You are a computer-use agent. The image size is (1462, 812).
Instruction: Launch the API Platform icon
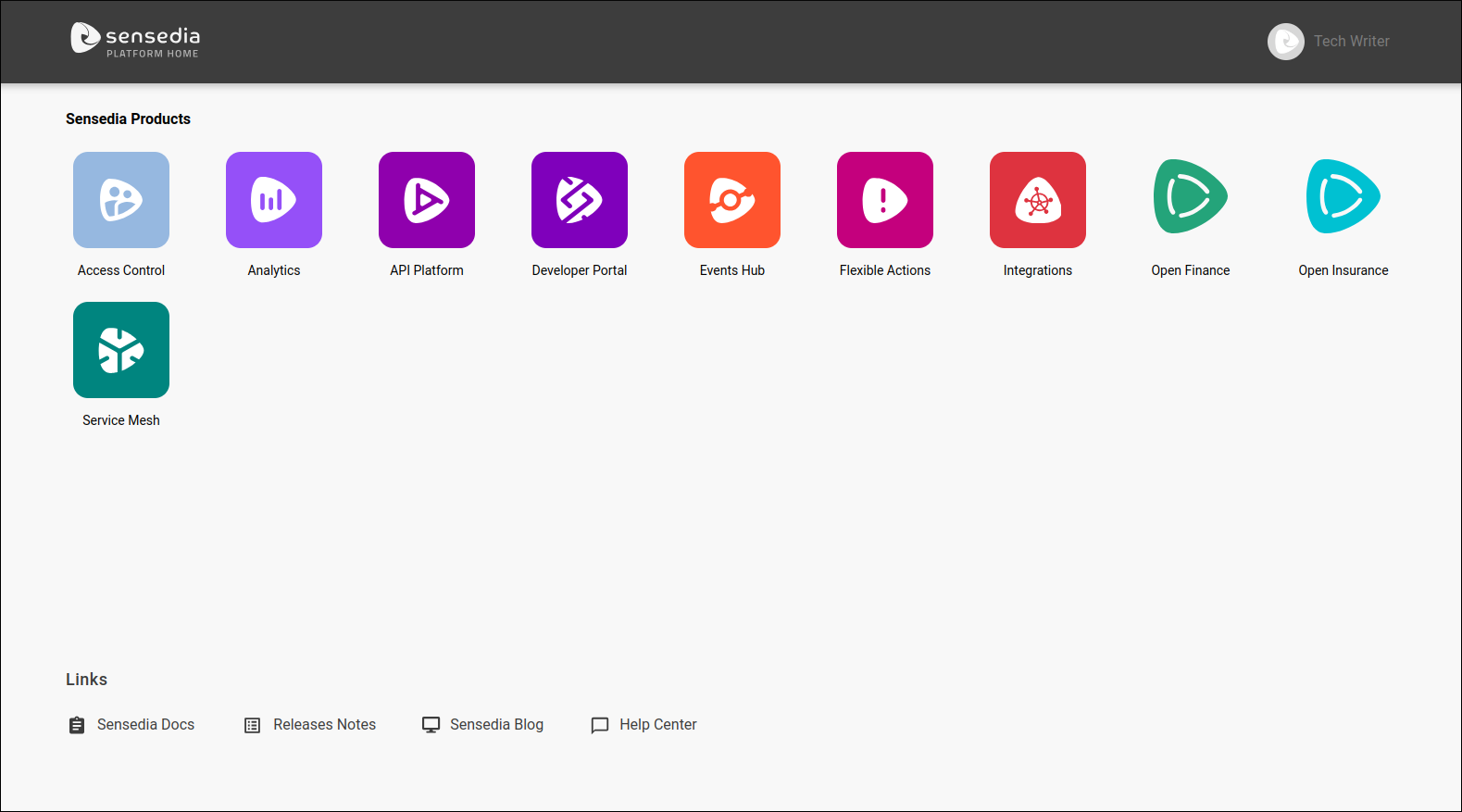click(x=427, y=200)
